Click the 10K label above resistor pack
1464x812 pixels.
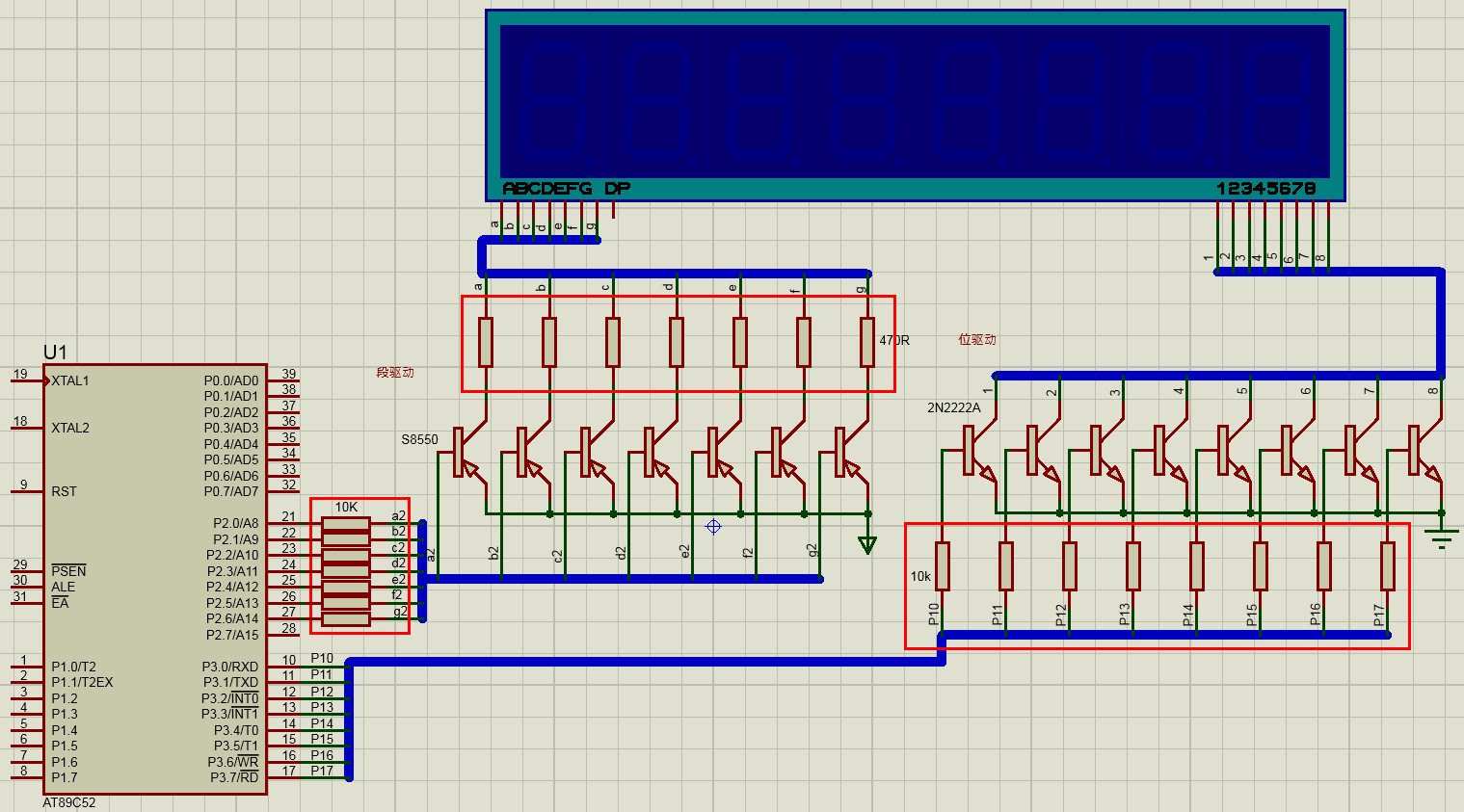tap(346, 507)
